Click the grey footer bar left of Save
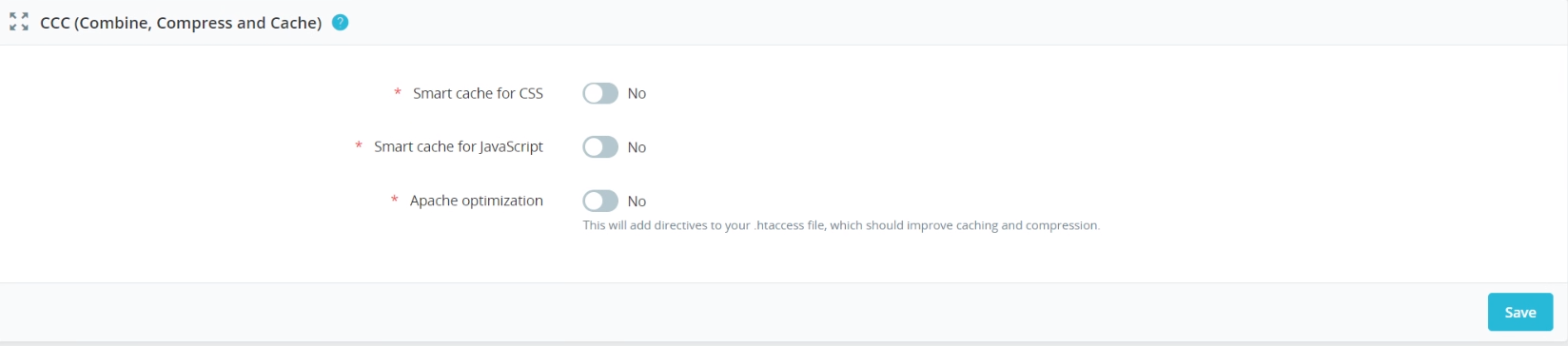Screen dimensions: 1568x346 pyautogui.click(x=742, y=312)
